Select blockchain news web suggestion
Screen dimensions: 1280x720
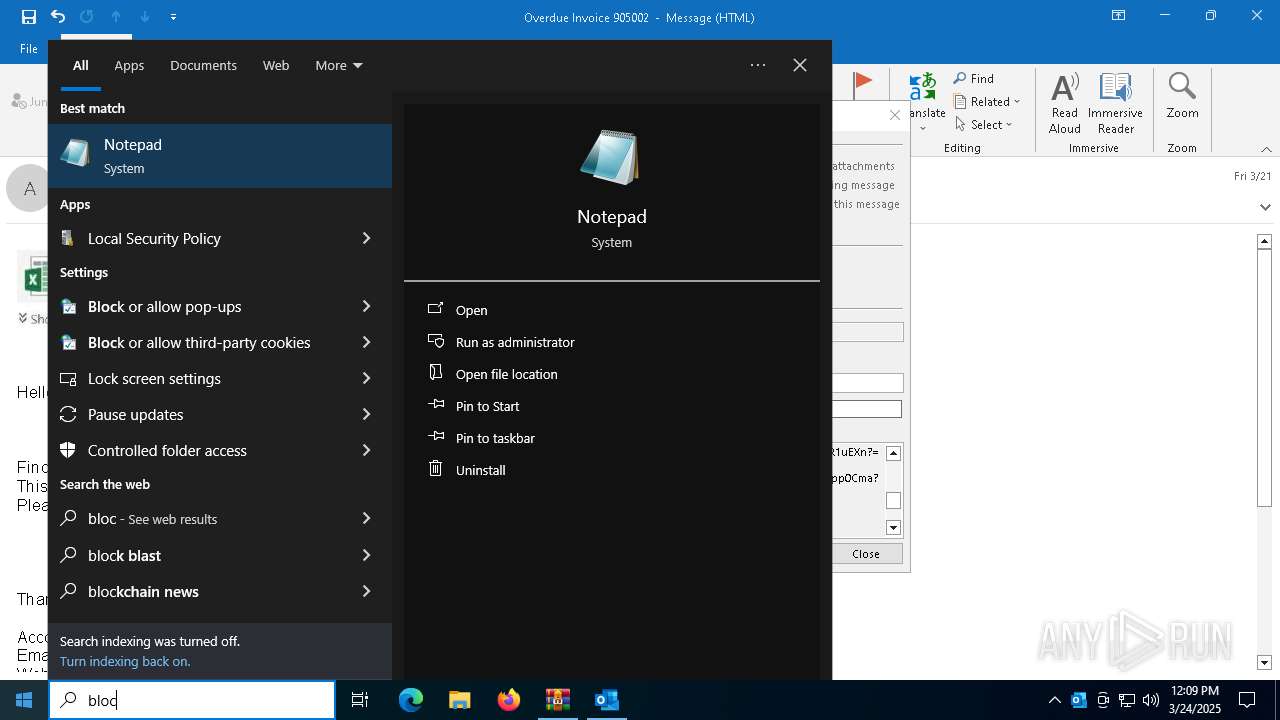(x=143, y=591)
